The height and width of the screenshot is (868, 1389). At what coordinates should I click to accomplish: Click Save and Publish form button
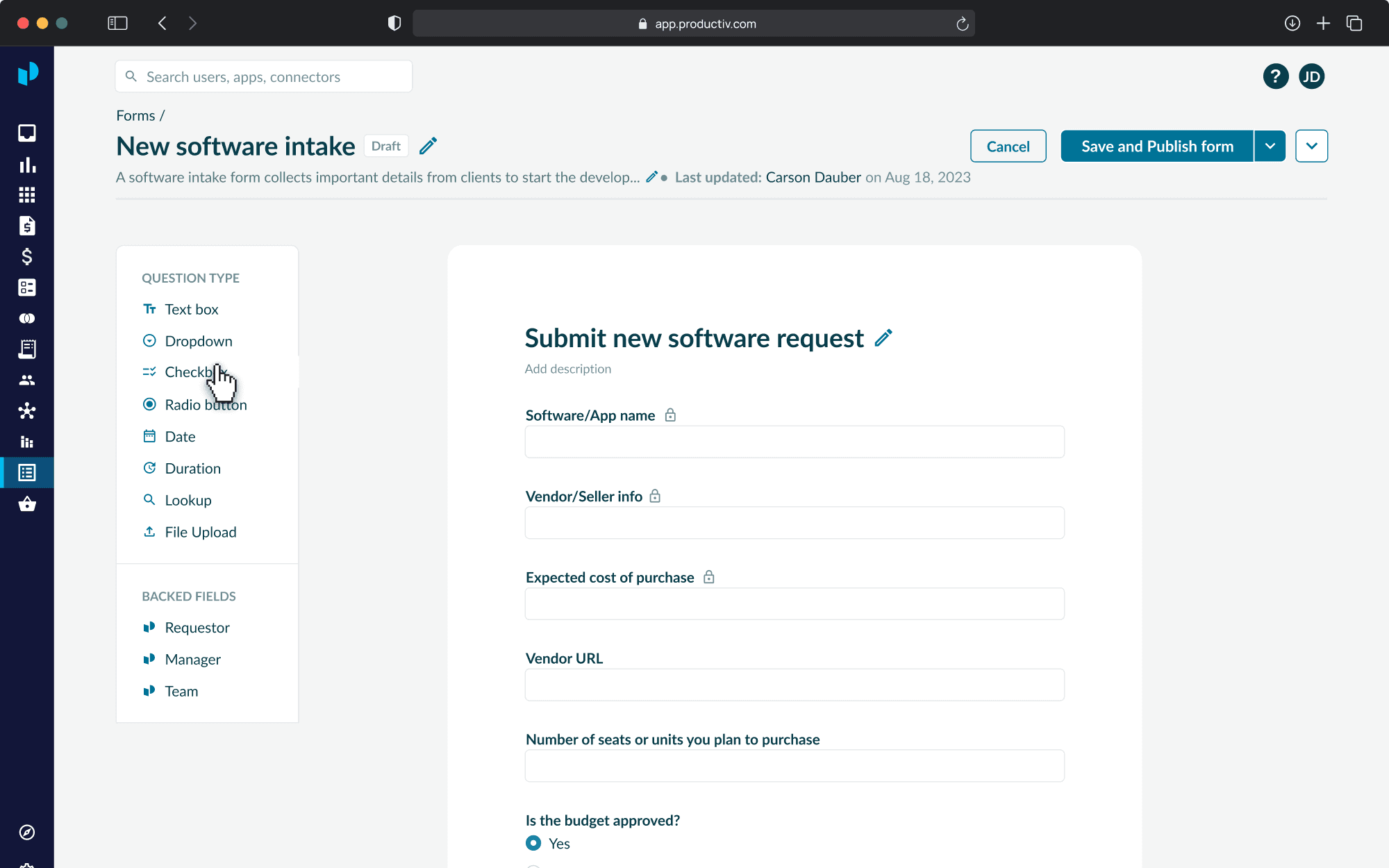[1157, 146]
